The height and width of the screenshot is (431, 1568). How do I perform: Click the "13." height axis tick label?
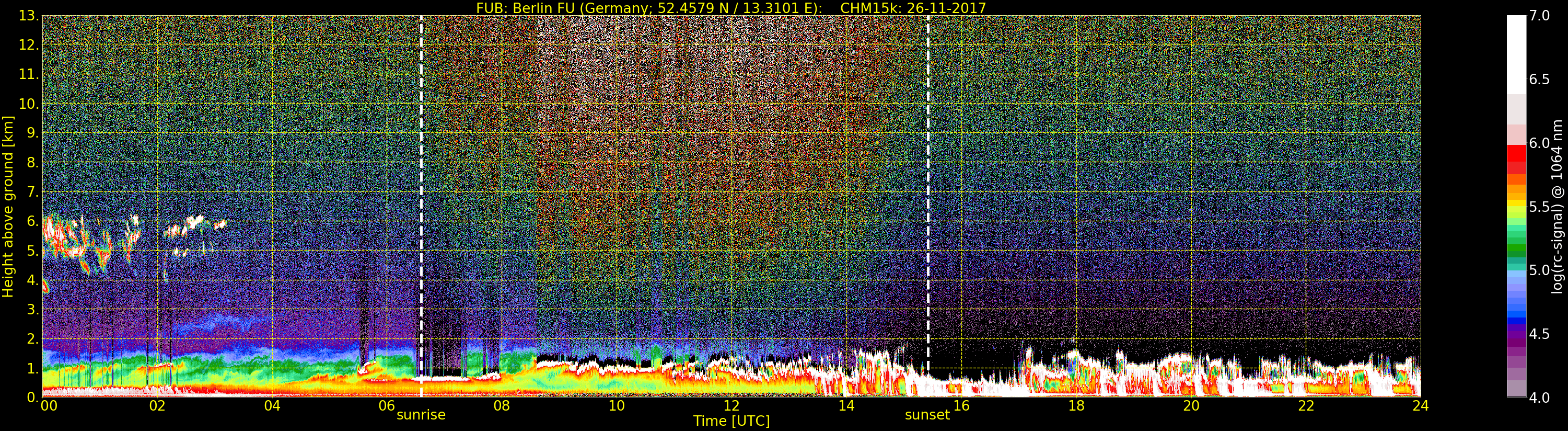[29, 16]
